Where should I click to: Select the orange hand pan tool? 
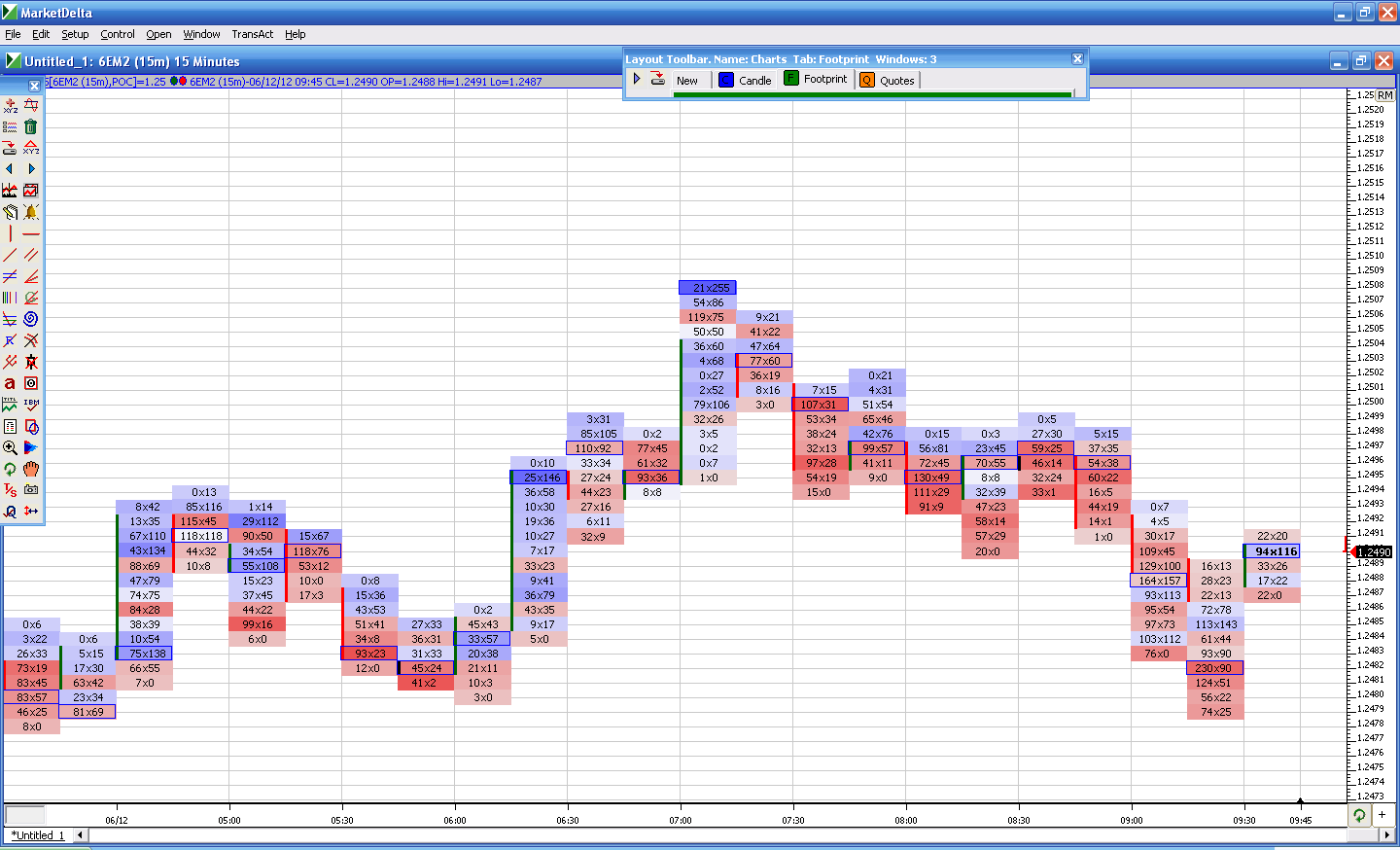pyautogui.click(x=31, y=469)
